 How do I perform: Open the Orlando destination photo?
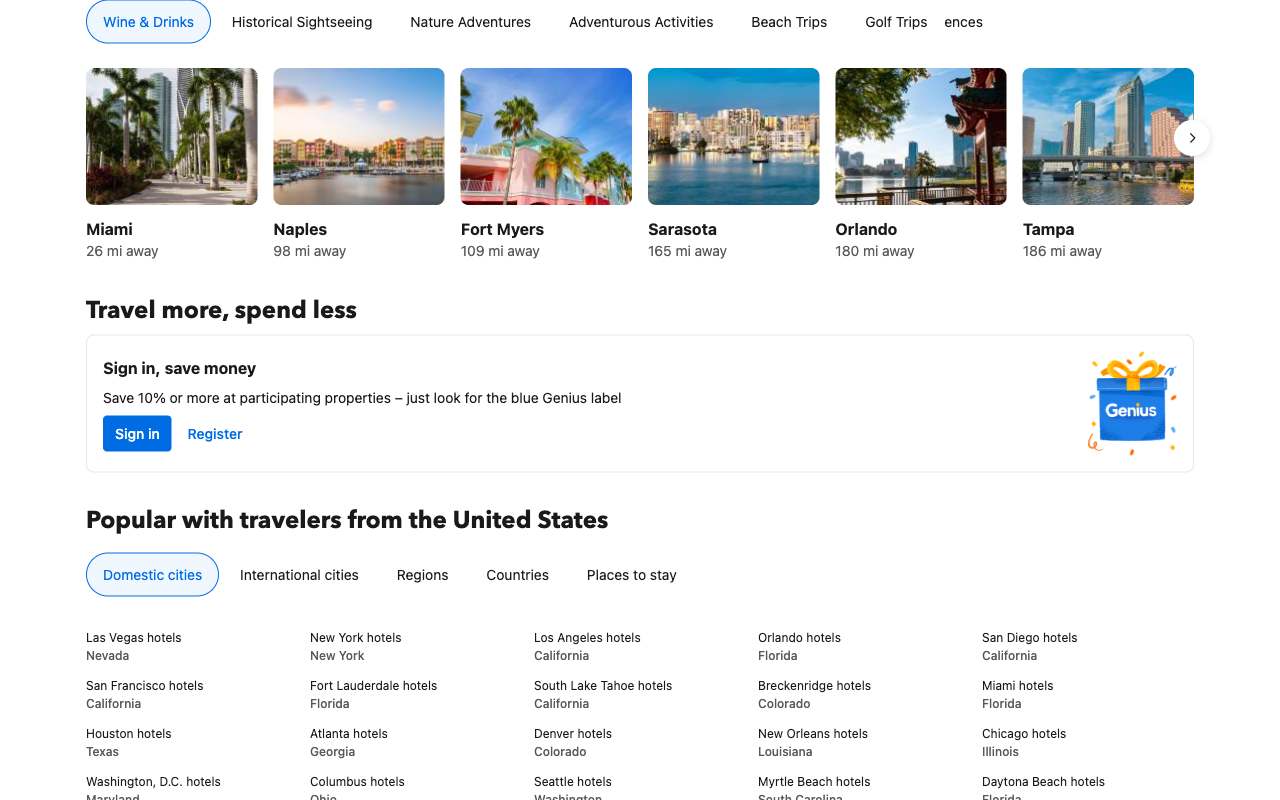click(921, 136)
